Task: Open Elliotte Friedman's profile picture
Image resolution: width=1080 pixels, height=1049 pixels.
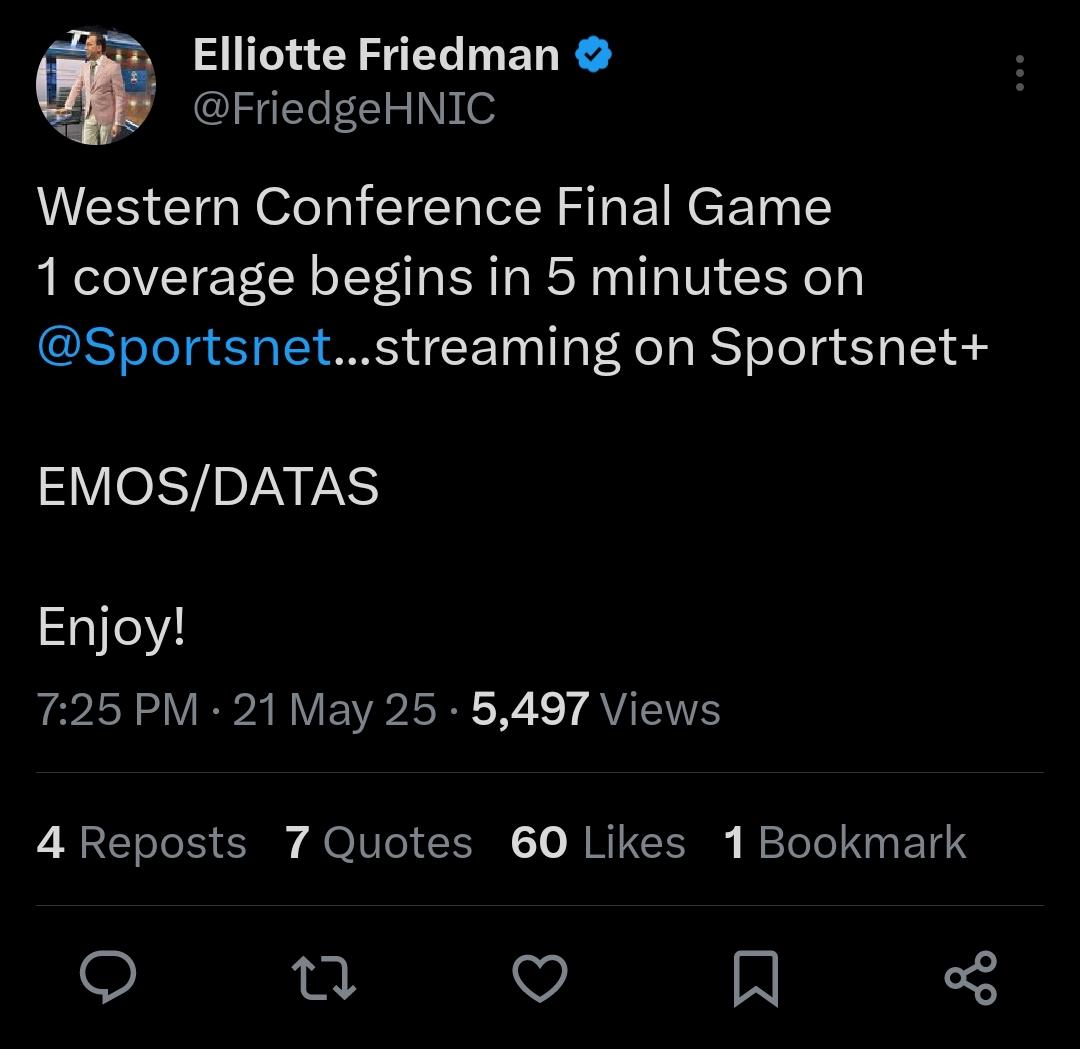Action: pos(96,86)
